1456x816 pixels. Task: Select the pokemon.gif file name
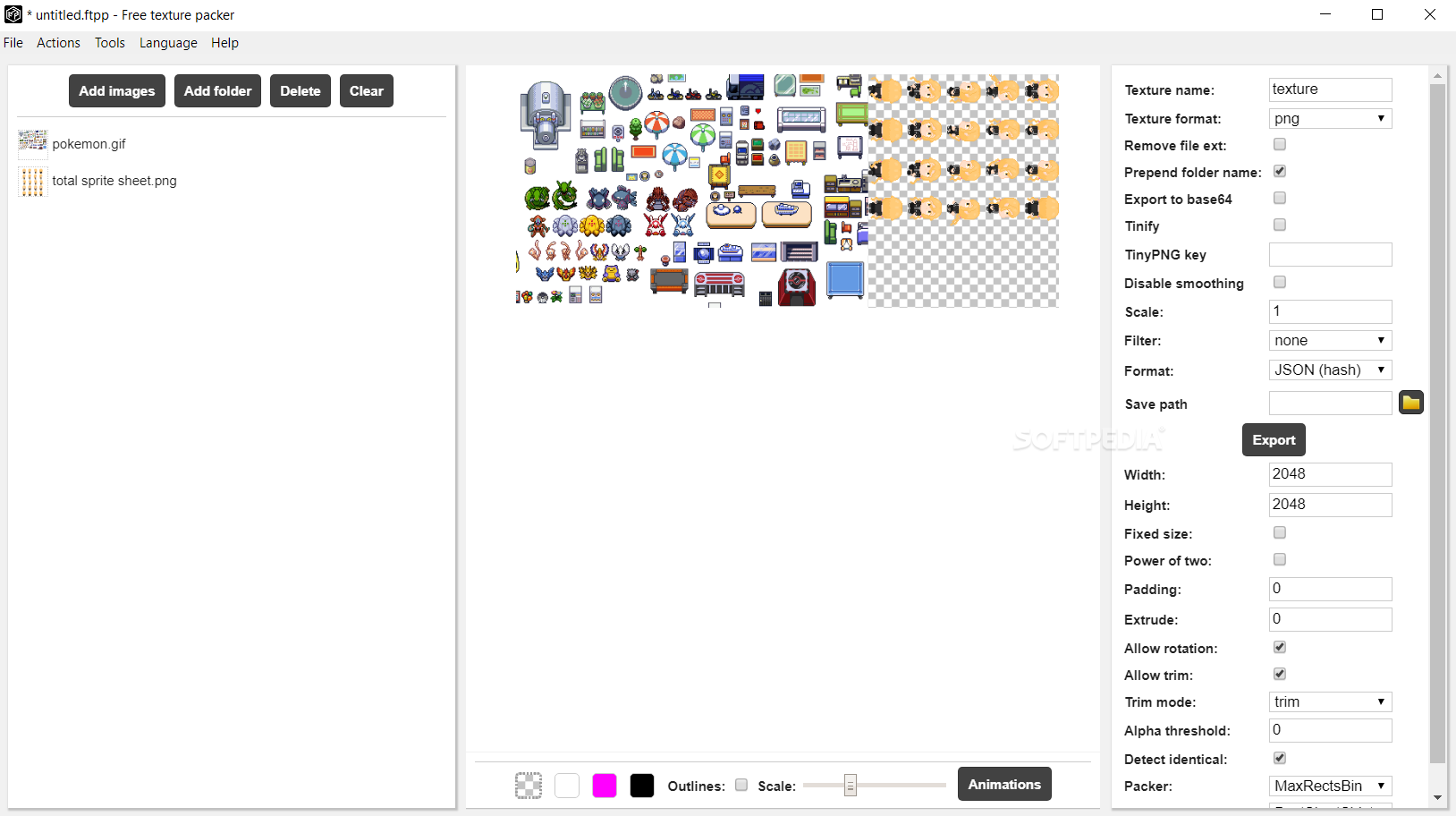(89, 144)
